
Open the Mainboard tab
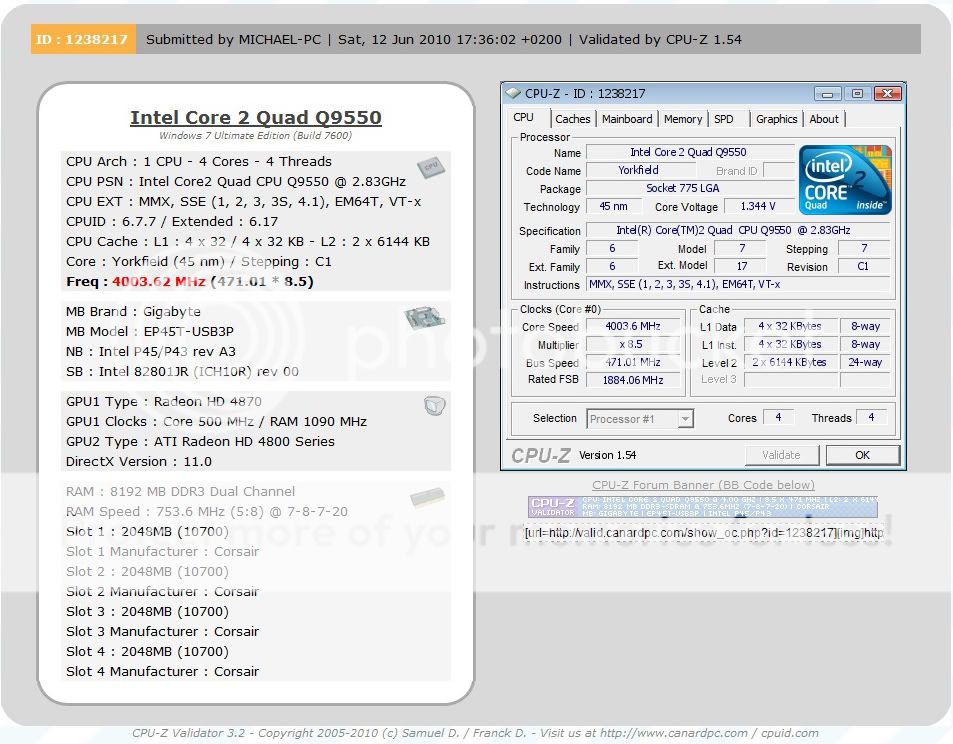[x=627, y=119]
